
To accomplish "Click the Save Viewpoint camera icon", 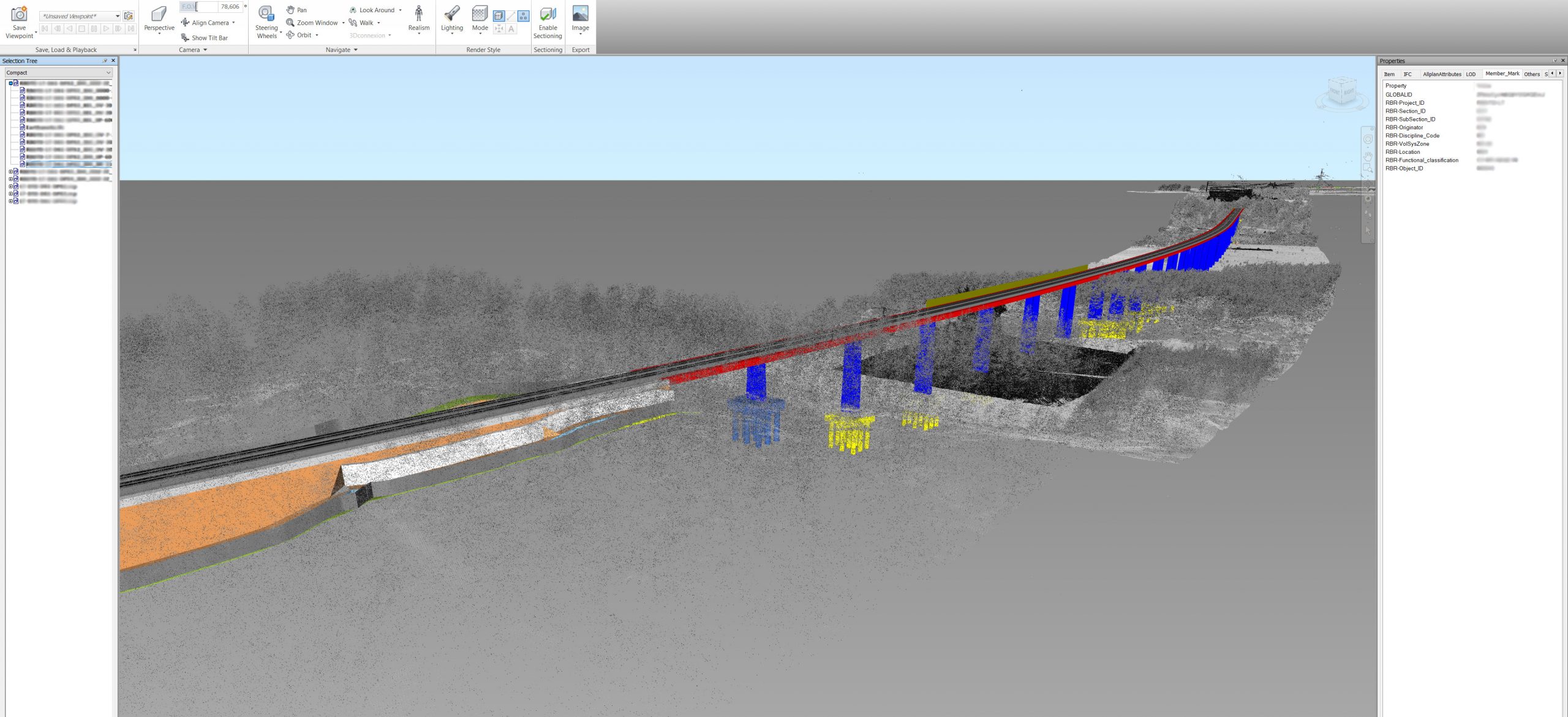I will (x=19, y=14).
